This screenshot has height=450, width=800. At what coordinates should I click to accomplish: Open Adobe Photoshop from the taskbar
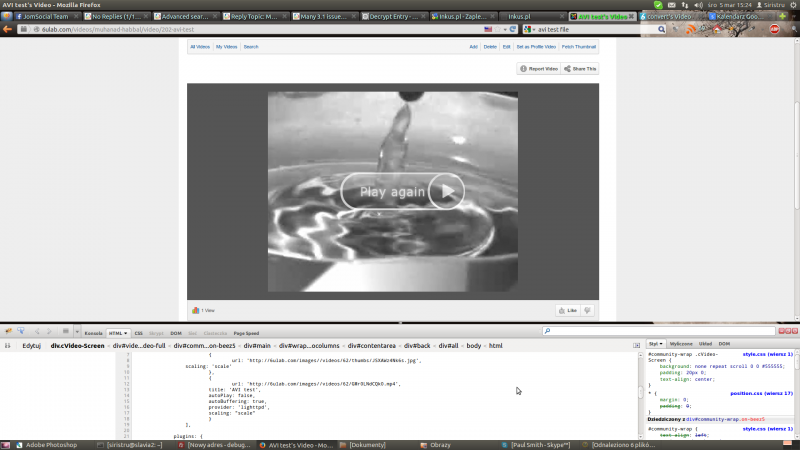pyautogui.click(x=47, y=445)
